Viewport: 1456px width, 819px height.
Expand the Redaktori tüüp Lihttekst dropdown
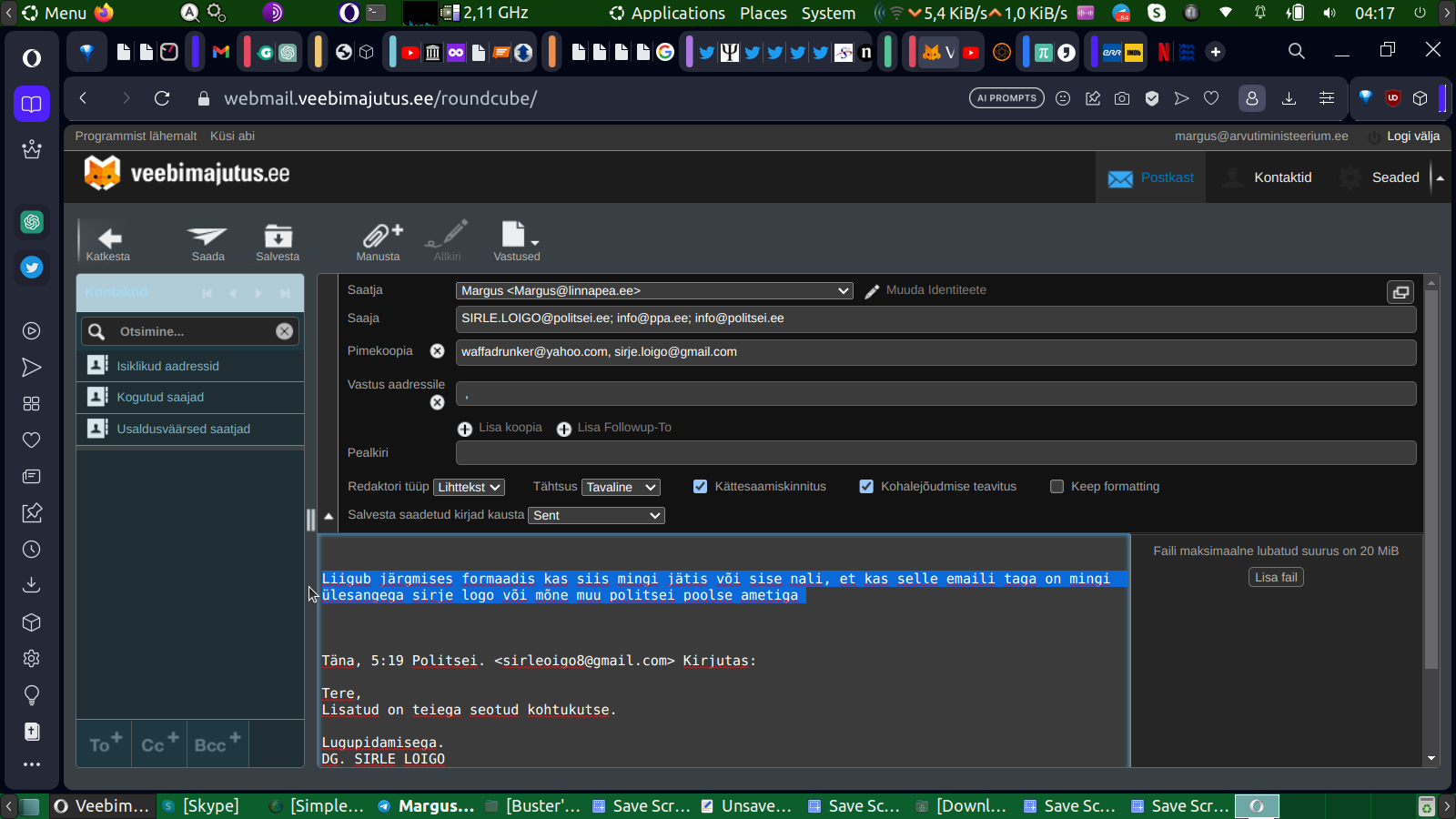469,488
